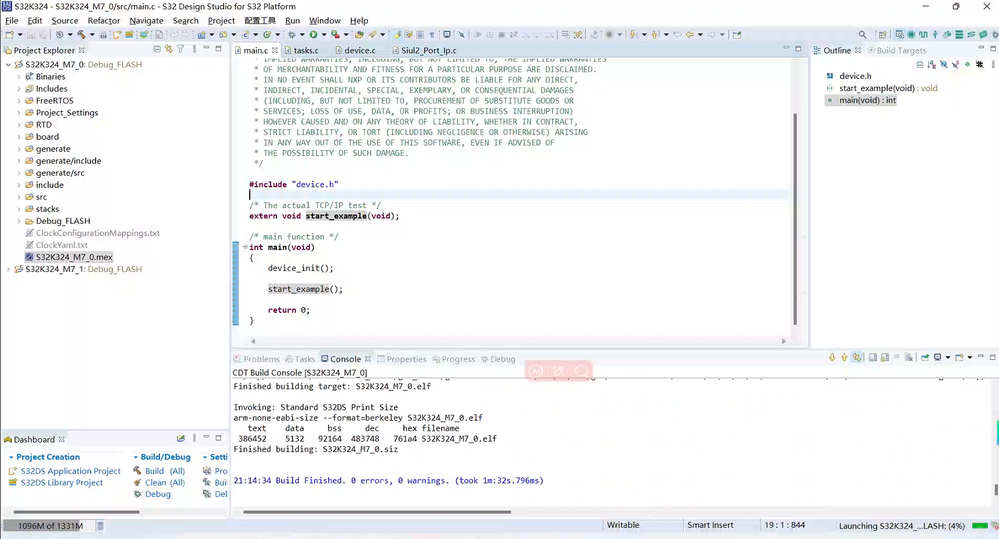
Task: Collapse the Project Creation dashboard section
Action: click(11, 457)
